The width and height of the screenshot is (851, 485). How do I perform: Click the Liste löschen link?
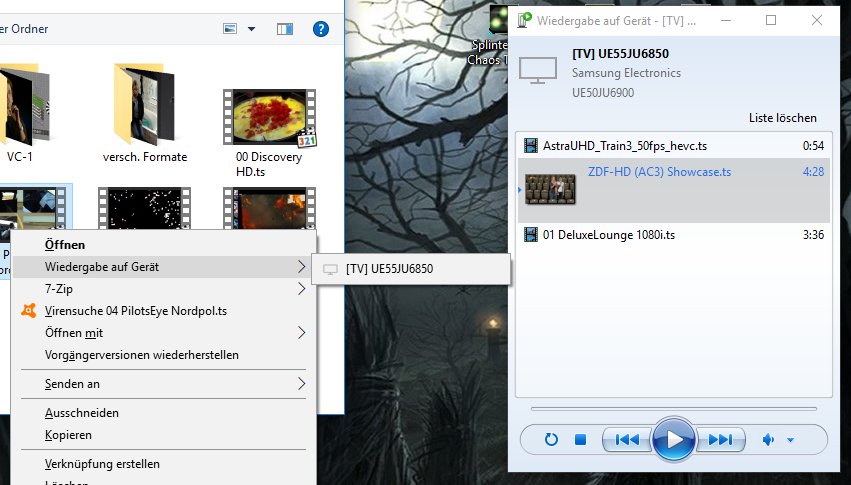pyautogui.click(x=782, y=118)
